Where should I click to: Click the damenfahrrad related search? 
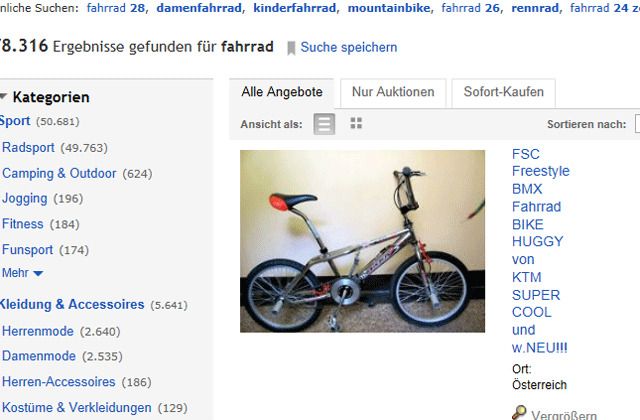pyautogui.click(x=199, y=8)
